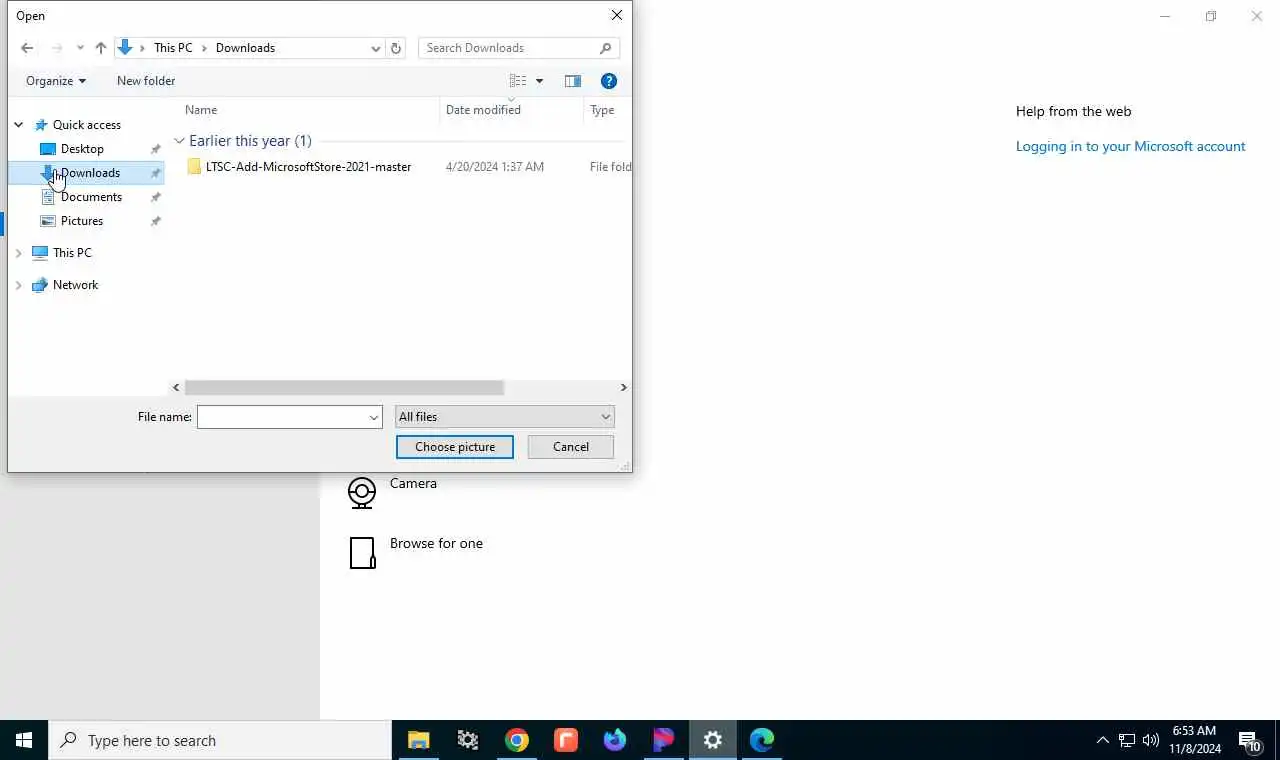
Task: Expand the This PC tree node
Action: pos(18,253)
